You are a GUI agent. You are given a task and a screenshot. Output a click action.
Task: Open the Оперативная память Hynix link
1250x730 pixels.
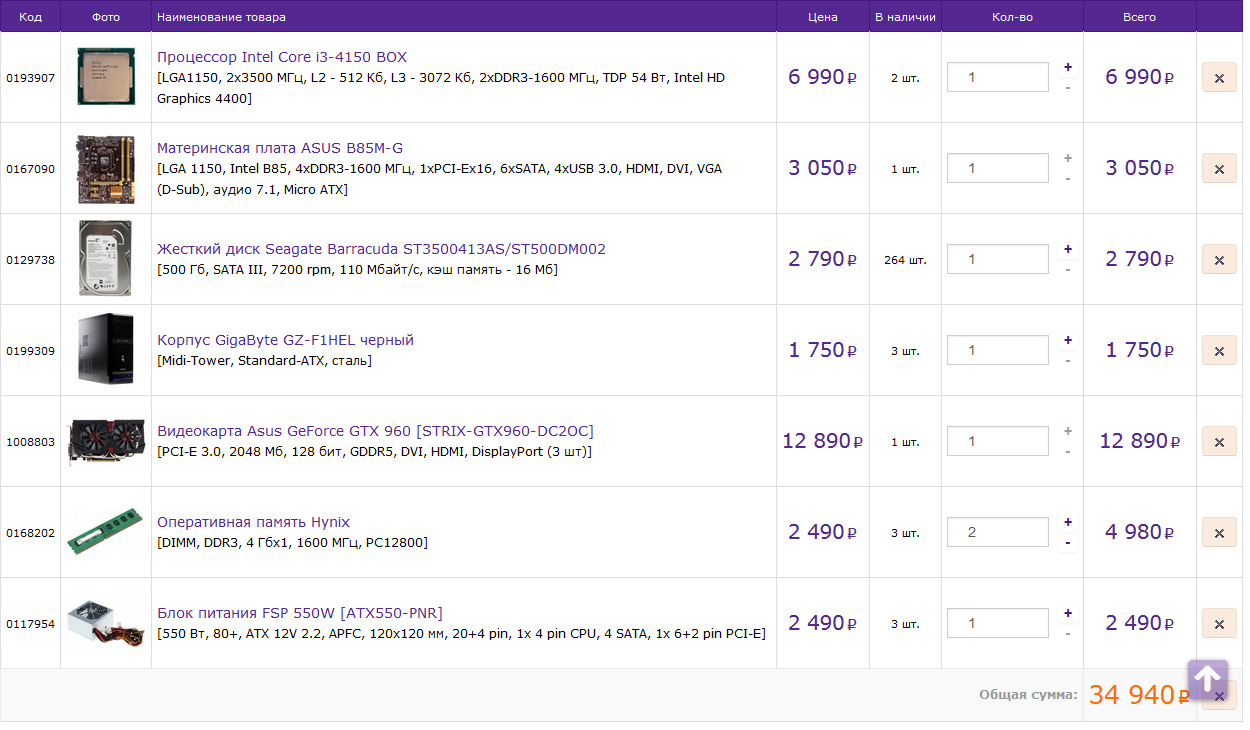pyautogui.click(x=253, y=522)
